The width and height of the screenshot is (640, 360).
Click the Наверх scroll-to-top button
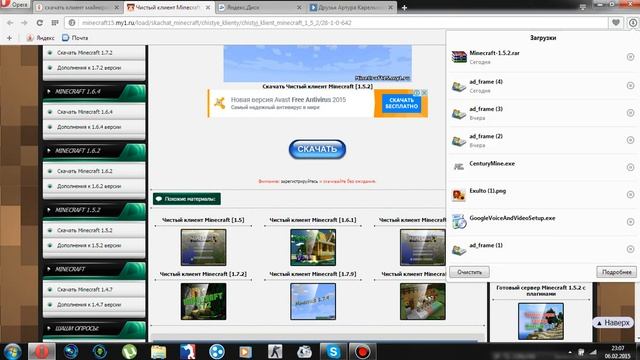point(613,323)
